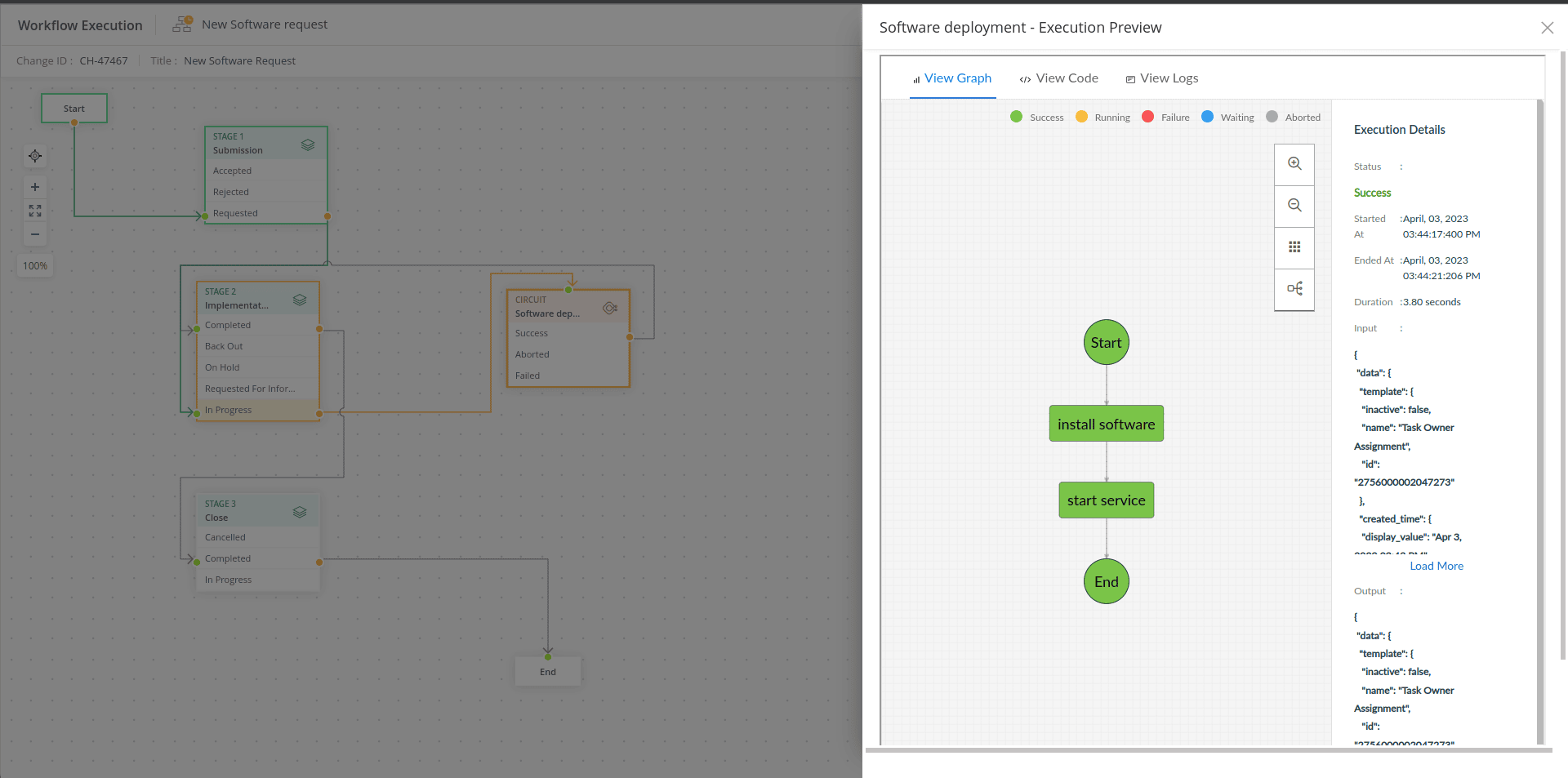The height and width of the screenshot is (778, 1568).
Task: Click Load More under Input
Action: click(1436, 566)
